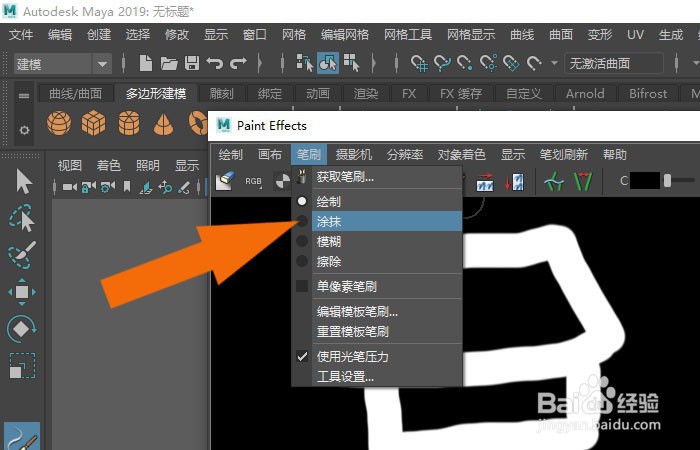The height and width of the screenshot is (450, 700).
Task: Switch to the 雕刻 shelf tab
Action: 222,94
